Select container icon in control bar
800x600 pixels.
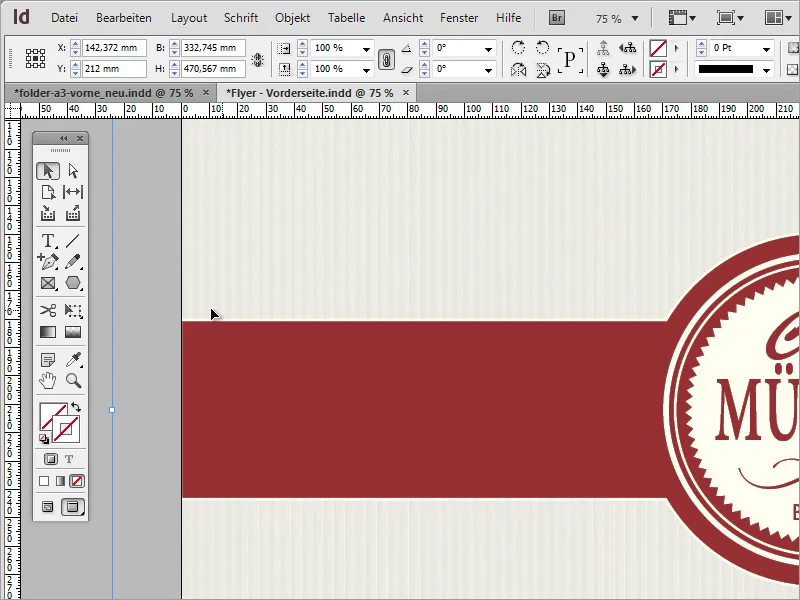coord(604,47)
